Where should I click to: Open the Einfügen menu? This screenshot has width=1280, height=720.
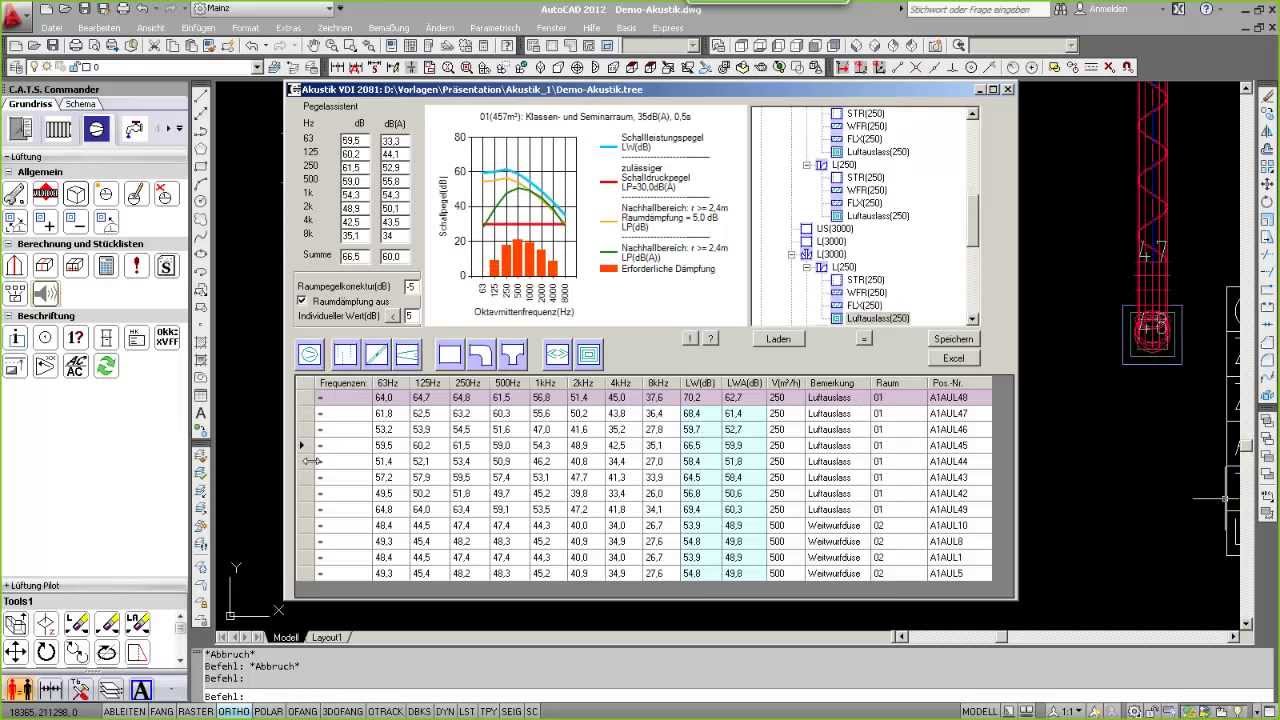pyautogui.click(x=198, y=28)
